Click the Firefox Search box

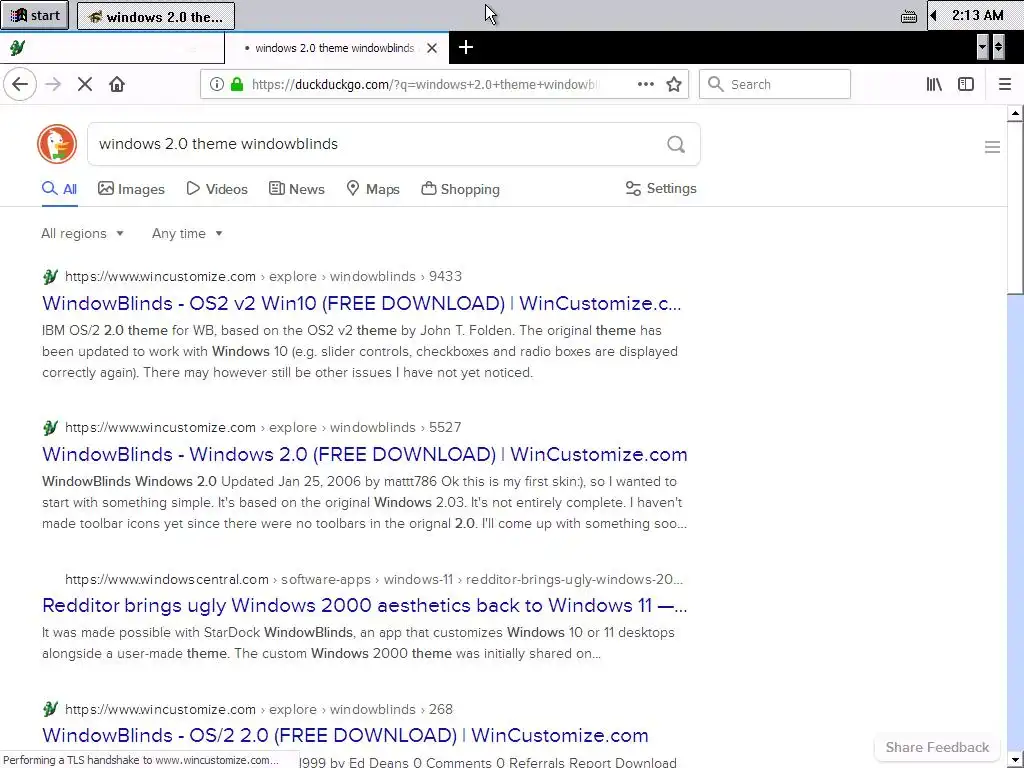(775, 84)
